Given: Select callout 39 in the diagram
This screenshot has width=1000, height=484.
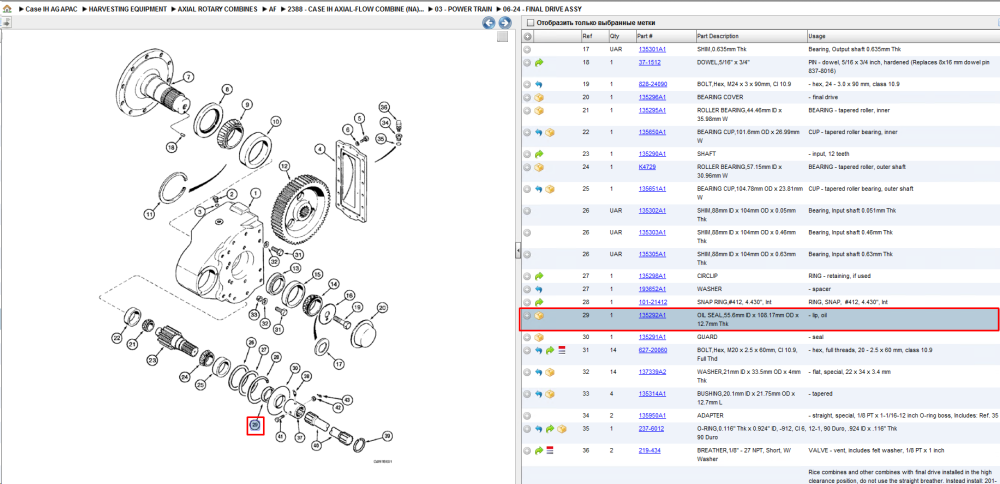Looking at the screenshot, I should (386, 436).
